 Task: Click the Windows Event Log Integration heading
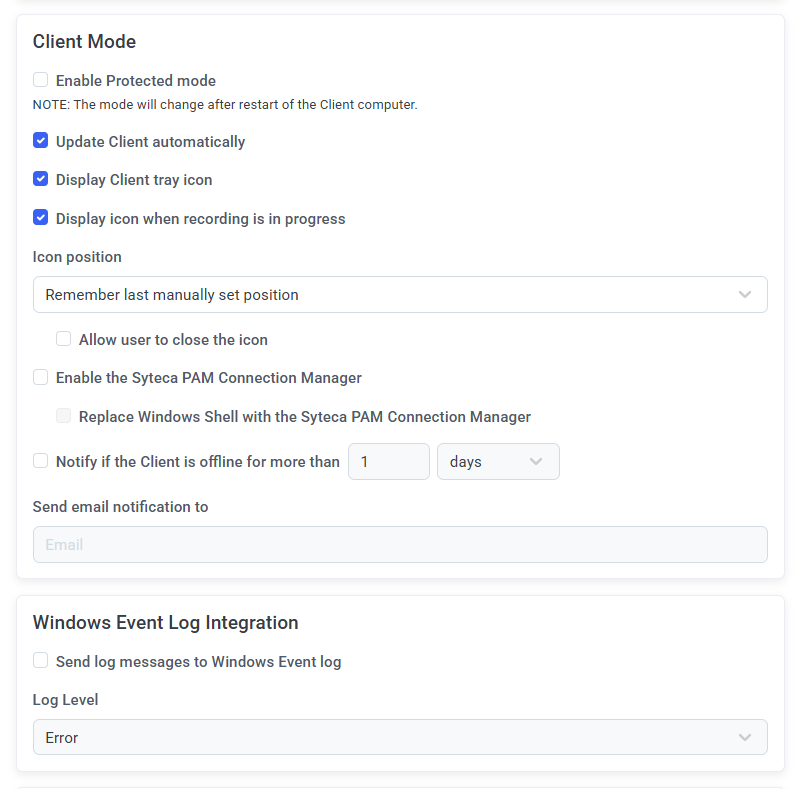[x=165, y=622]
